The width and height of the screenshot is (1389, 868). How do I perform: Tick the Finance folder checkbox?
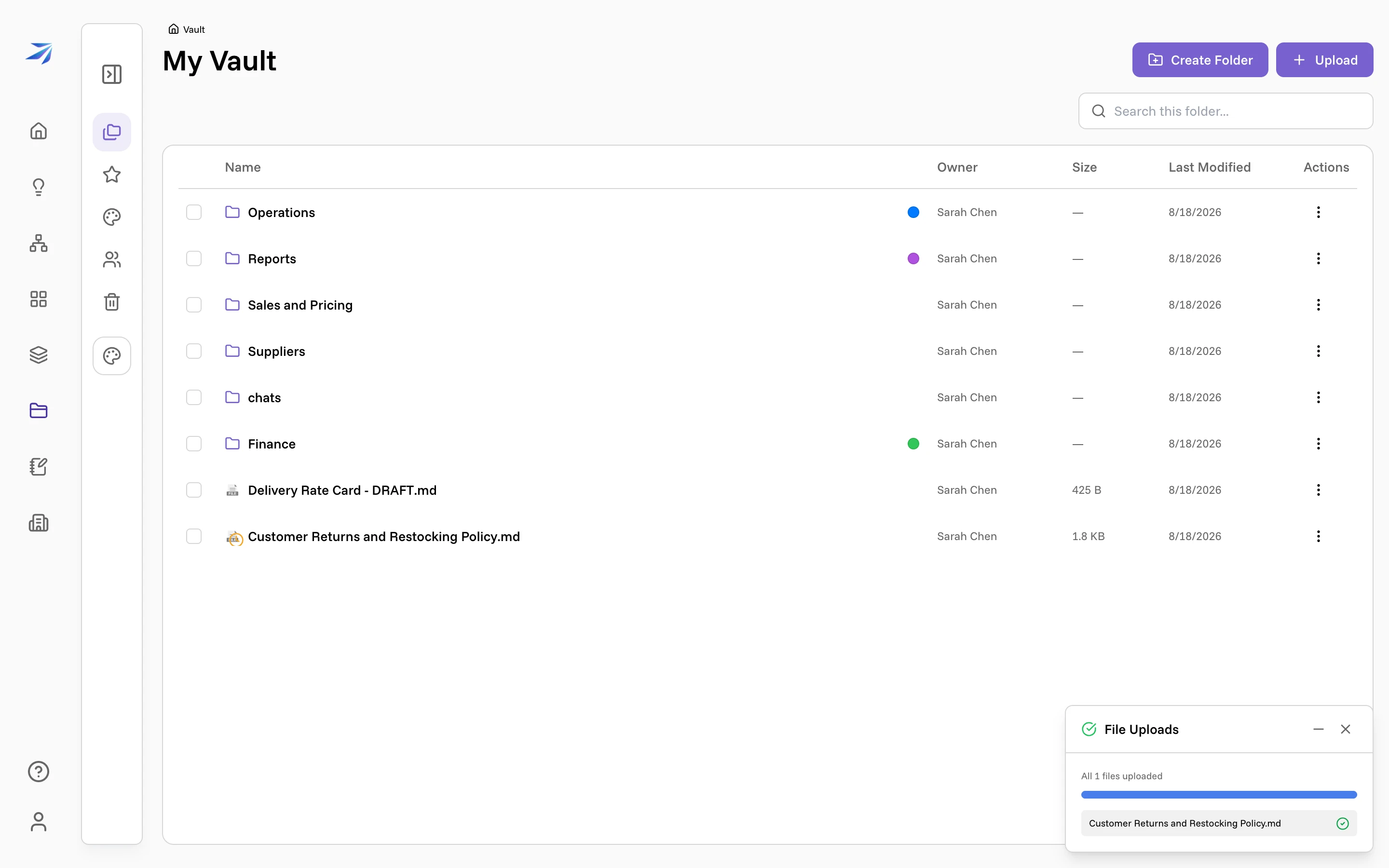pos(194,444)
